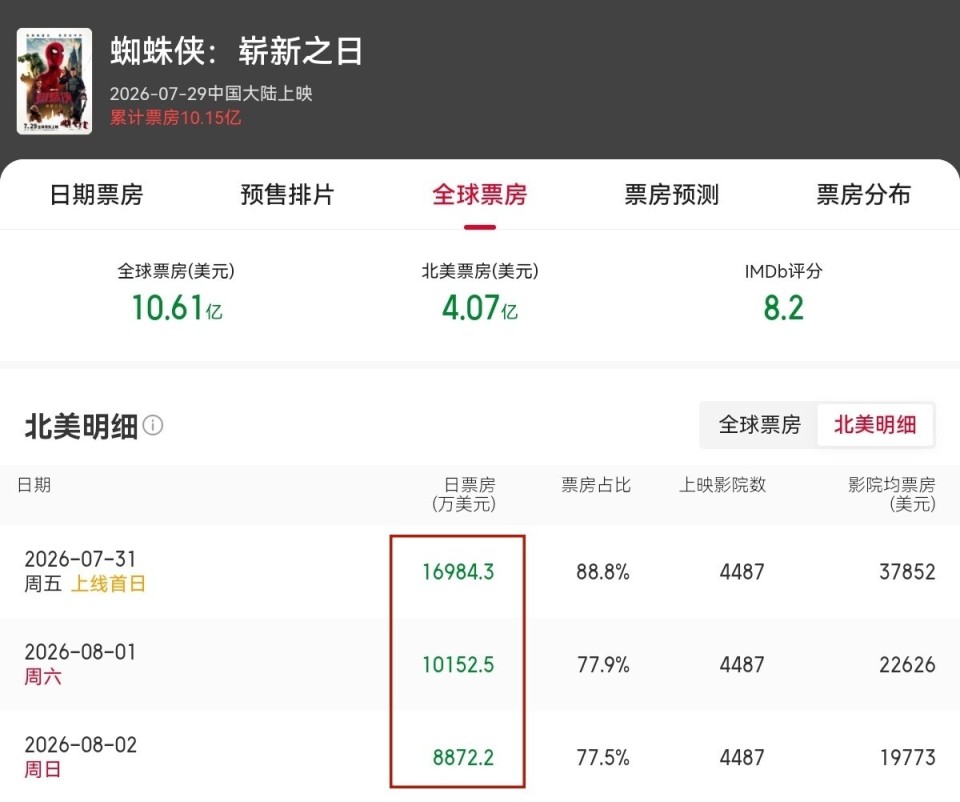Toggle to 北美明细 in the segmented control

tap(875, 425)
